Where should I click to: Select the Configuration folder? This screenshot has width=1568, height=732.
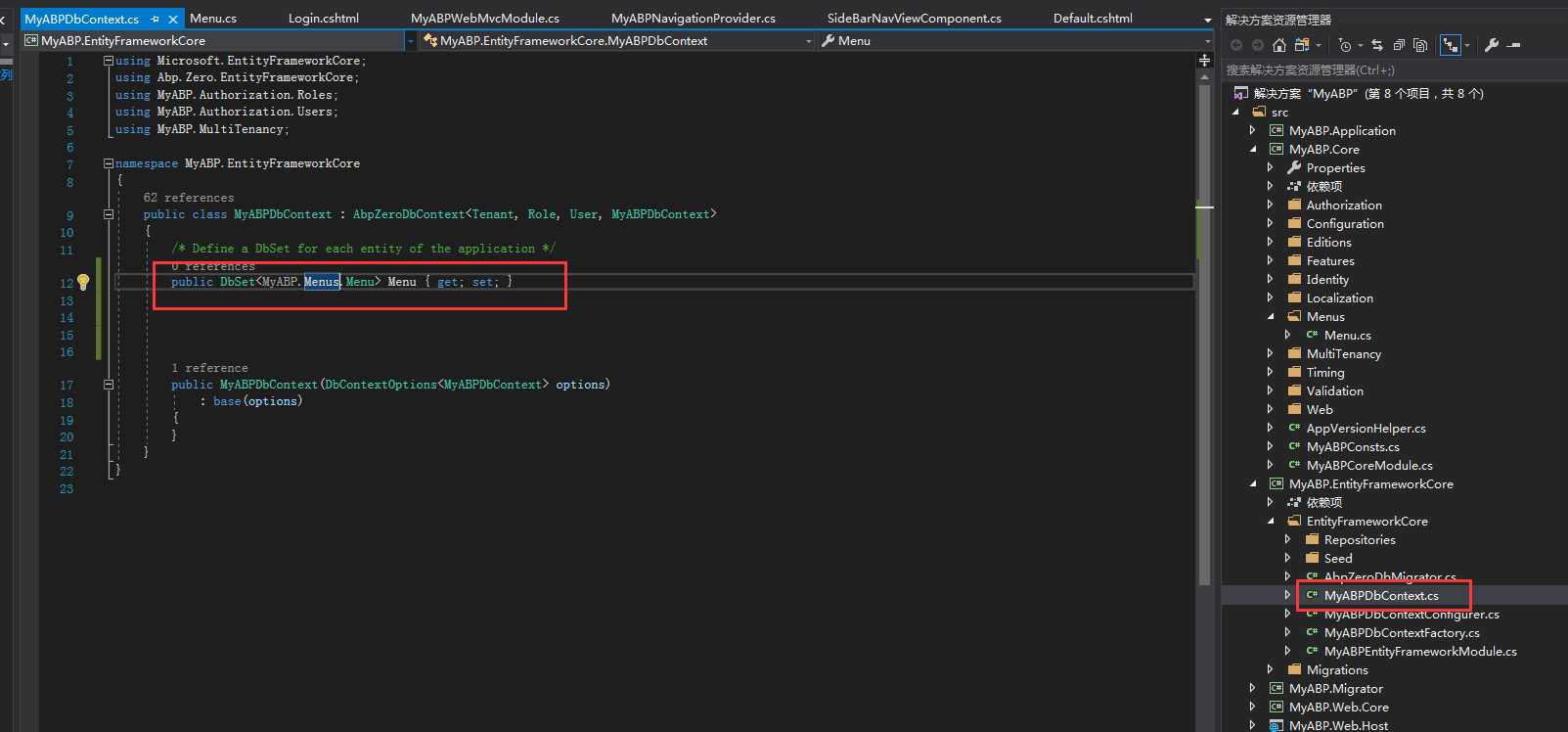tap(1335, 223)
